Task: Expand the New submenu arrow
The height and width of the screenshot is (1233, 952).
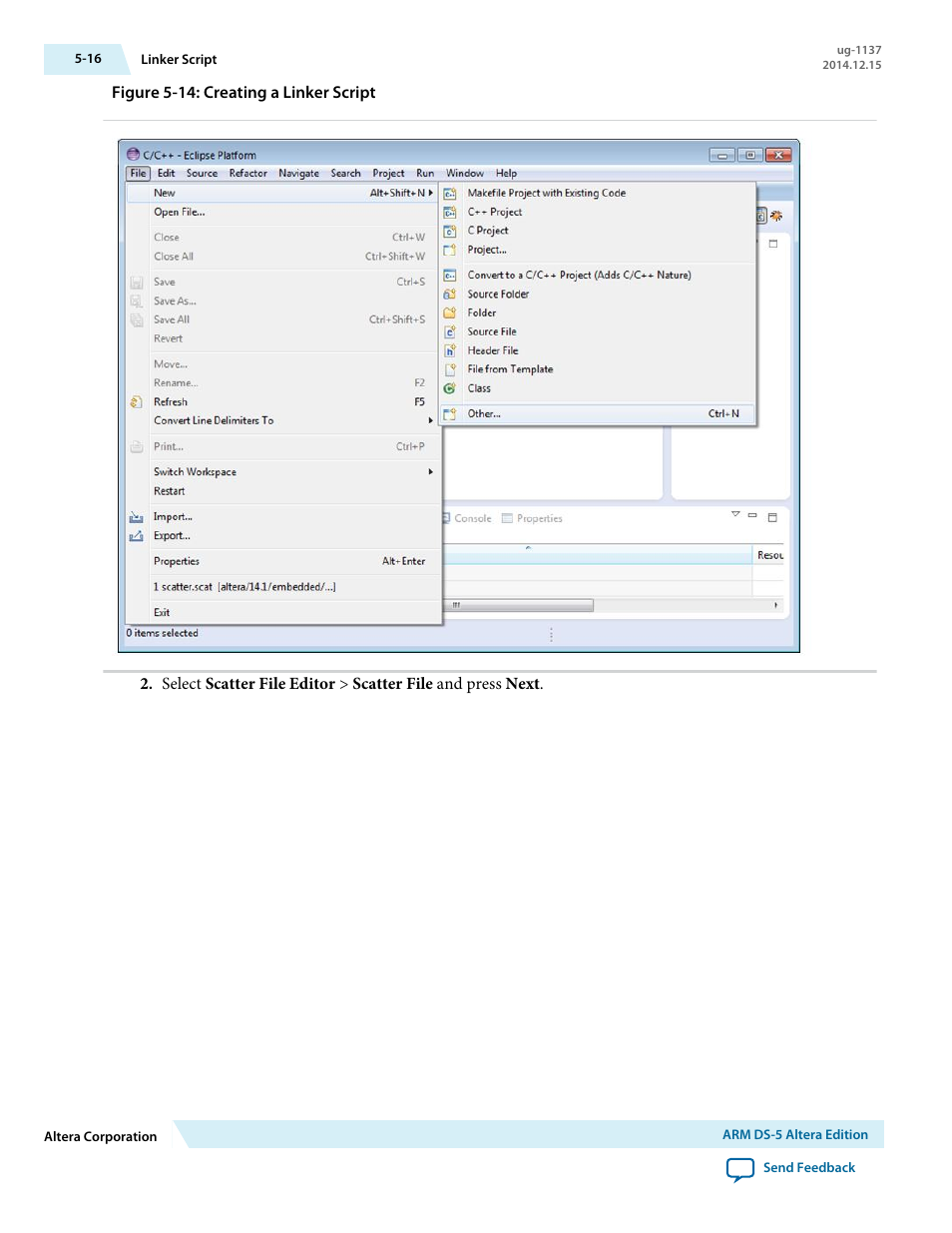Action: (431, 193)
